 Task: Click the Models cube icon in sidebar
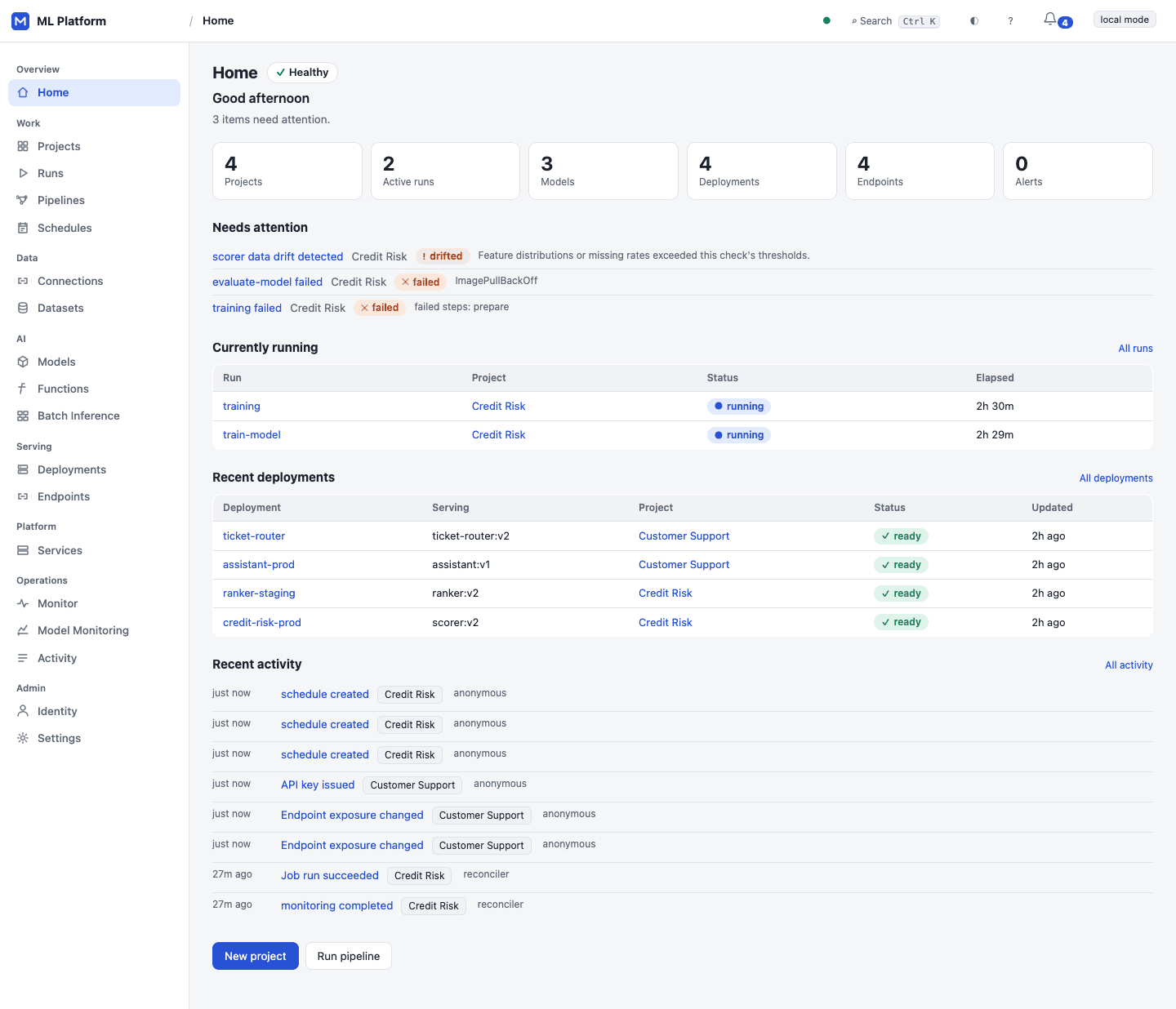click(23, 362)
